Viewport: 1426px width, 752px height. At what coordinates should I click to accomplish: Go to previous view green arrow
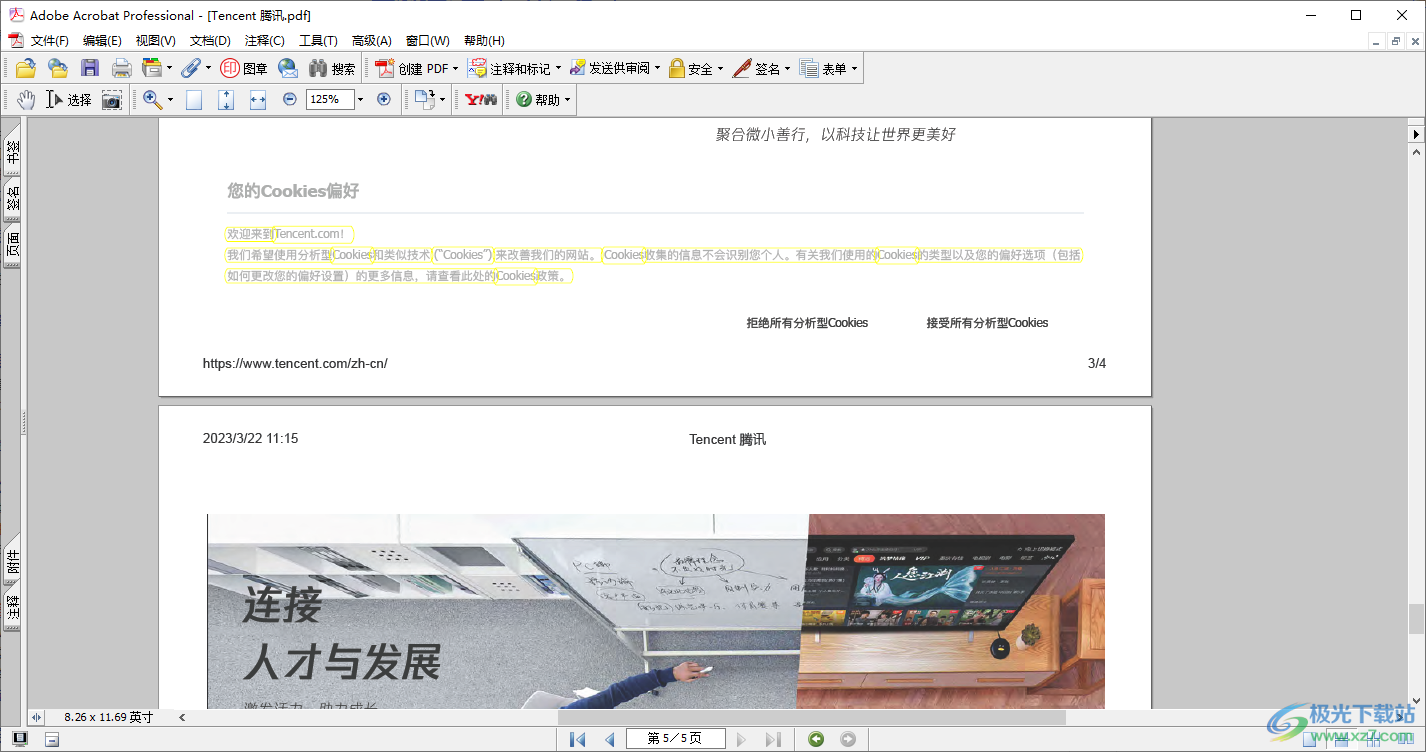pyautogui.click(x=817, y=739)
